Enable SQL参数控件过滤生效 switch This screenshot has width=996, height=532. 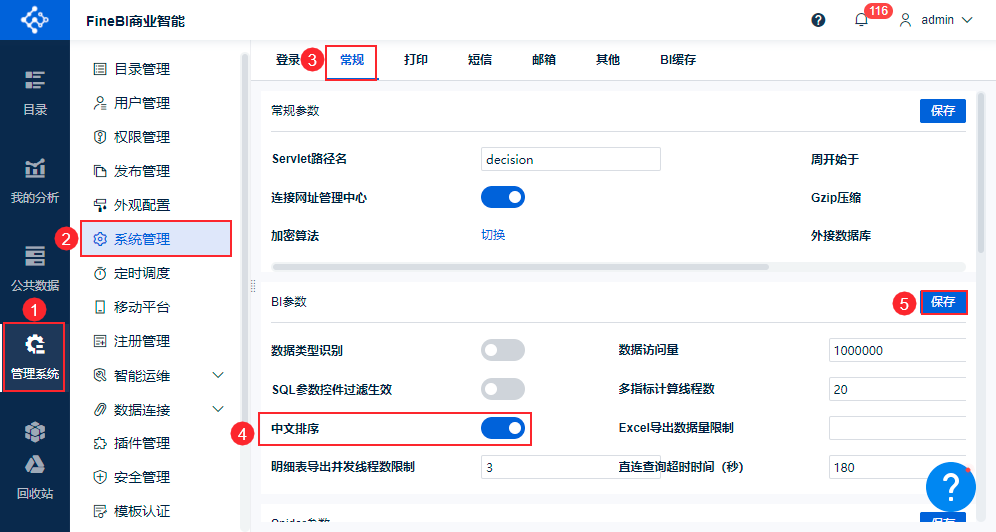click(502, 389)
